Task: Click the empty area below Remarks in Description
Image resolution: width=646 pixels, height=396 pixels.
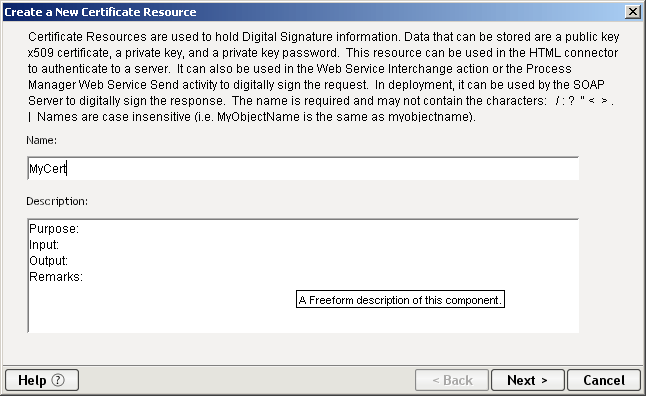Action: tap(161, 309)
